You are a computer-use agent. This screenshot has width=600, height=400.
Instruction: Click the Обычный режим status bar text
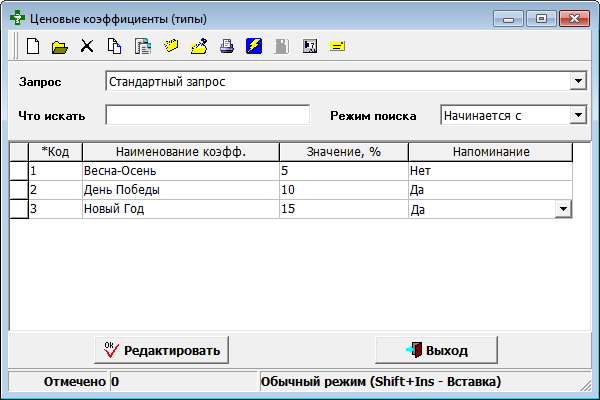click(x=381, y=382)
